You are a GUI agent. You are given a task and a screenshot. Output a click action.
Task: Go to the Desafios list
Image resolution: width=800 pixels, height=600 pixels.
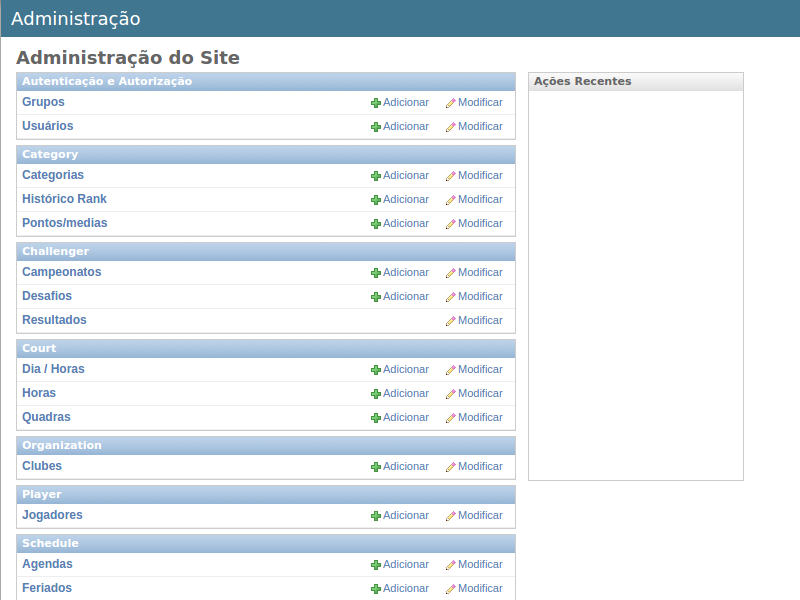coord(47,296)
